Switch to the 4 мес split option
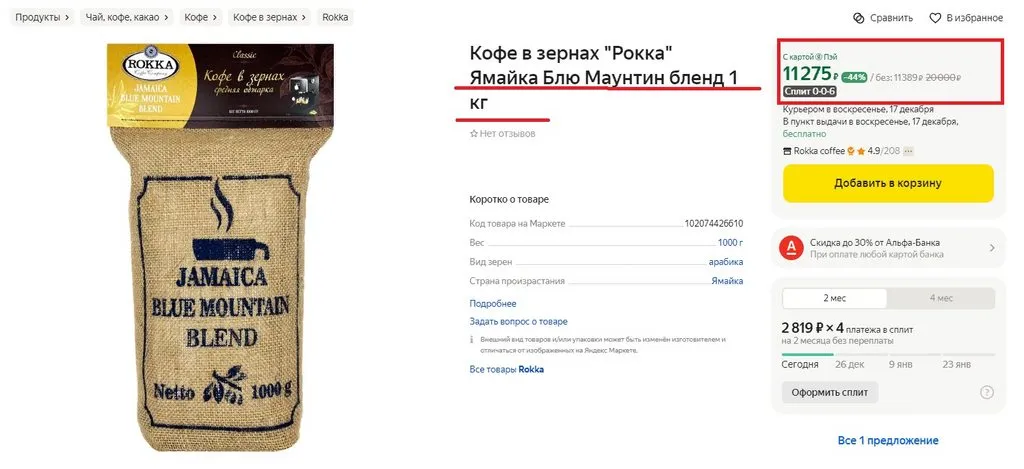 click(x=941, y=298)
